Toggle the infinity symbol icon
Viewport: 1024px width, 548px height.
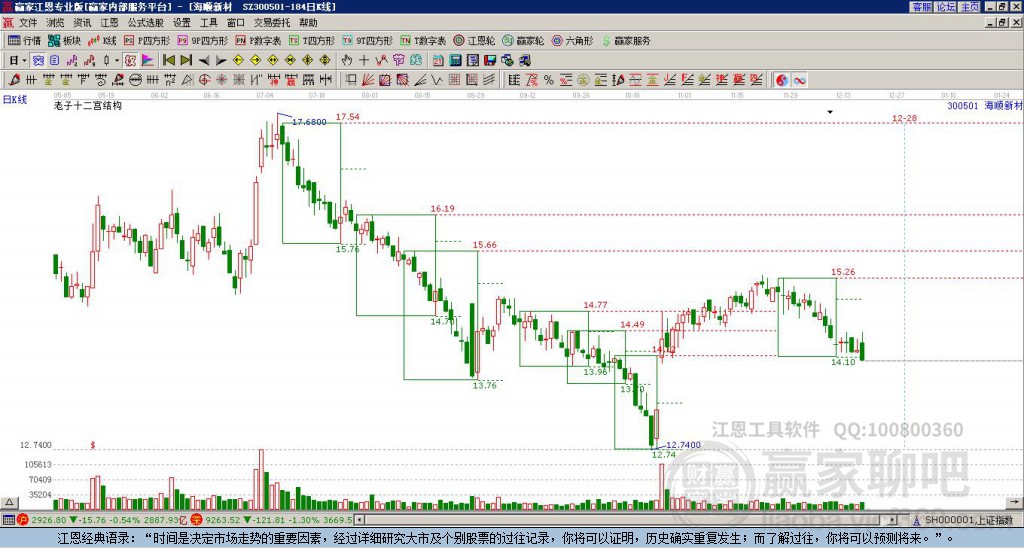click(x=799, y=80)
